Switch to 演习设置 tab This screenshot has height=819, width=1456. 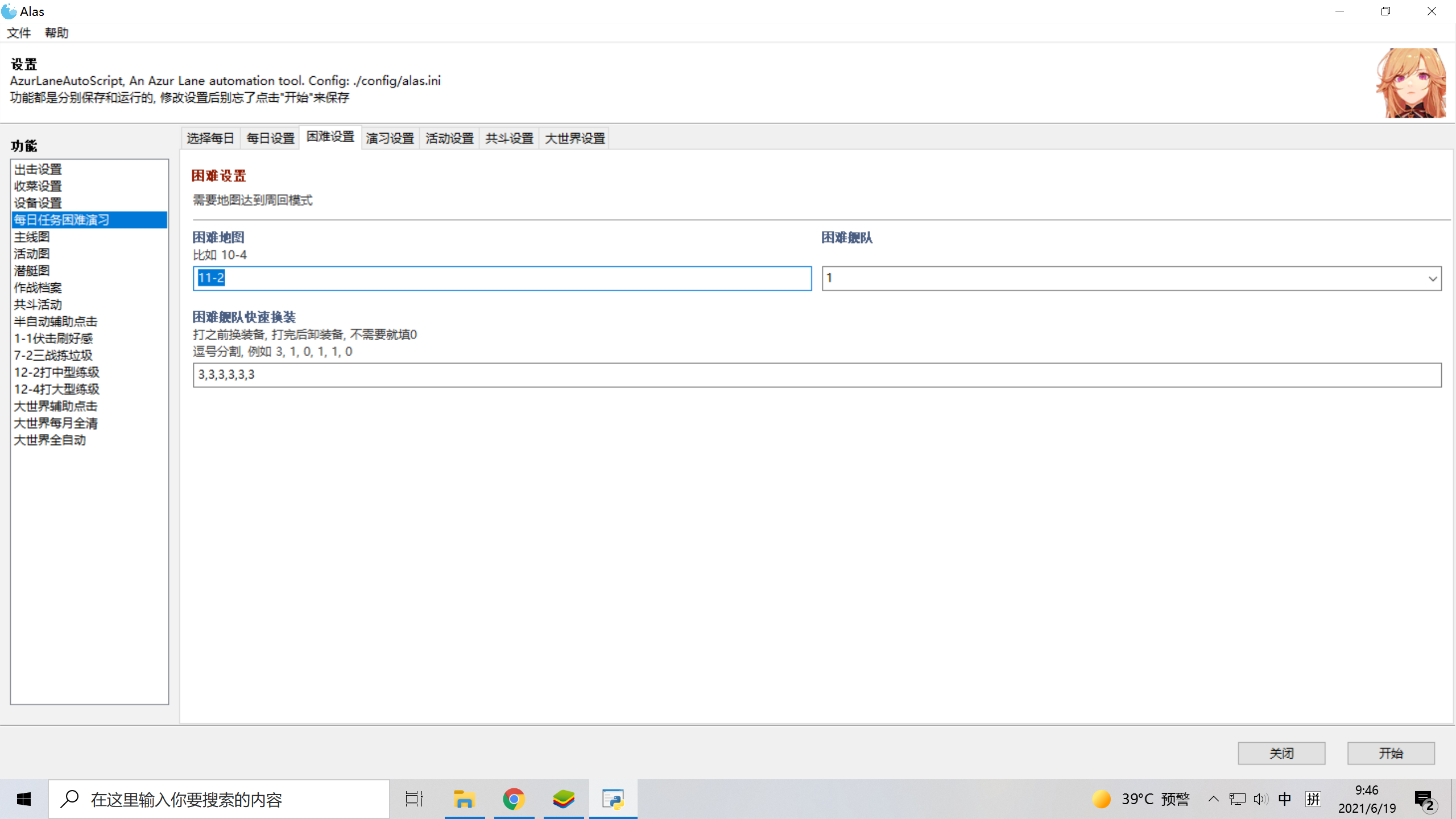(390, 138)
